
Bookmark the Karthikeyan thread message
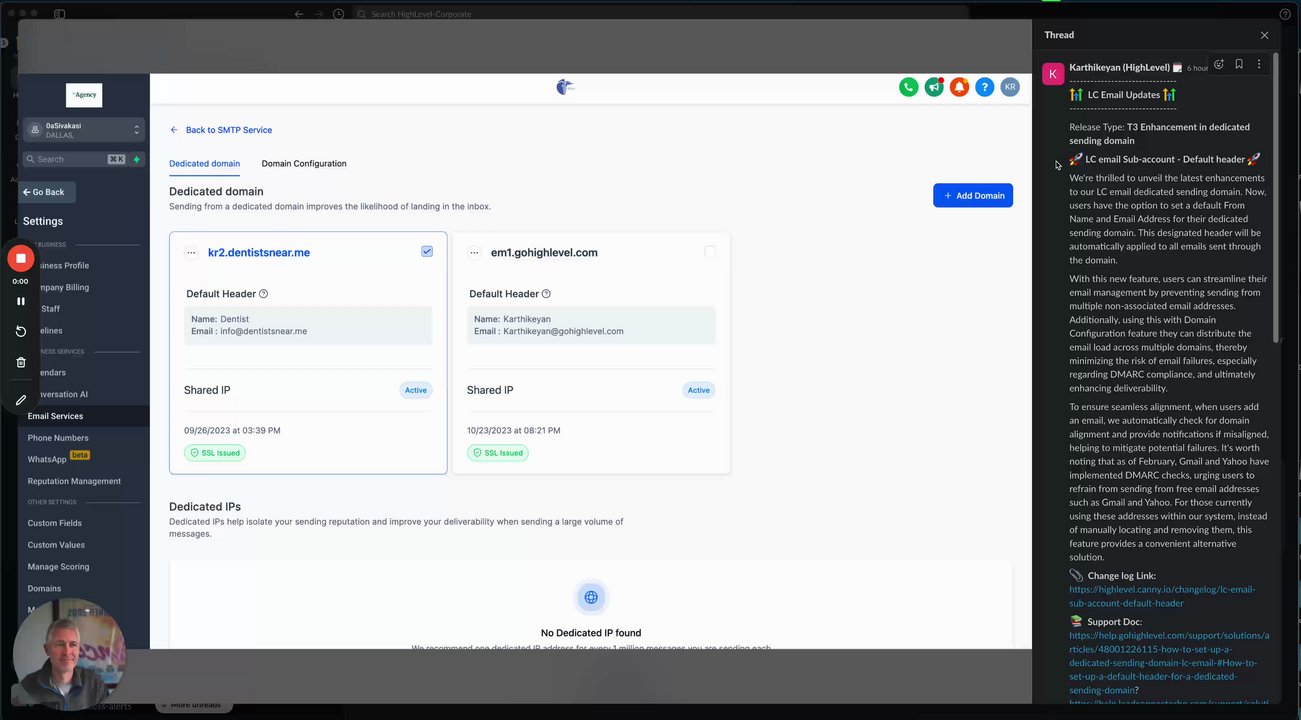1239,64
